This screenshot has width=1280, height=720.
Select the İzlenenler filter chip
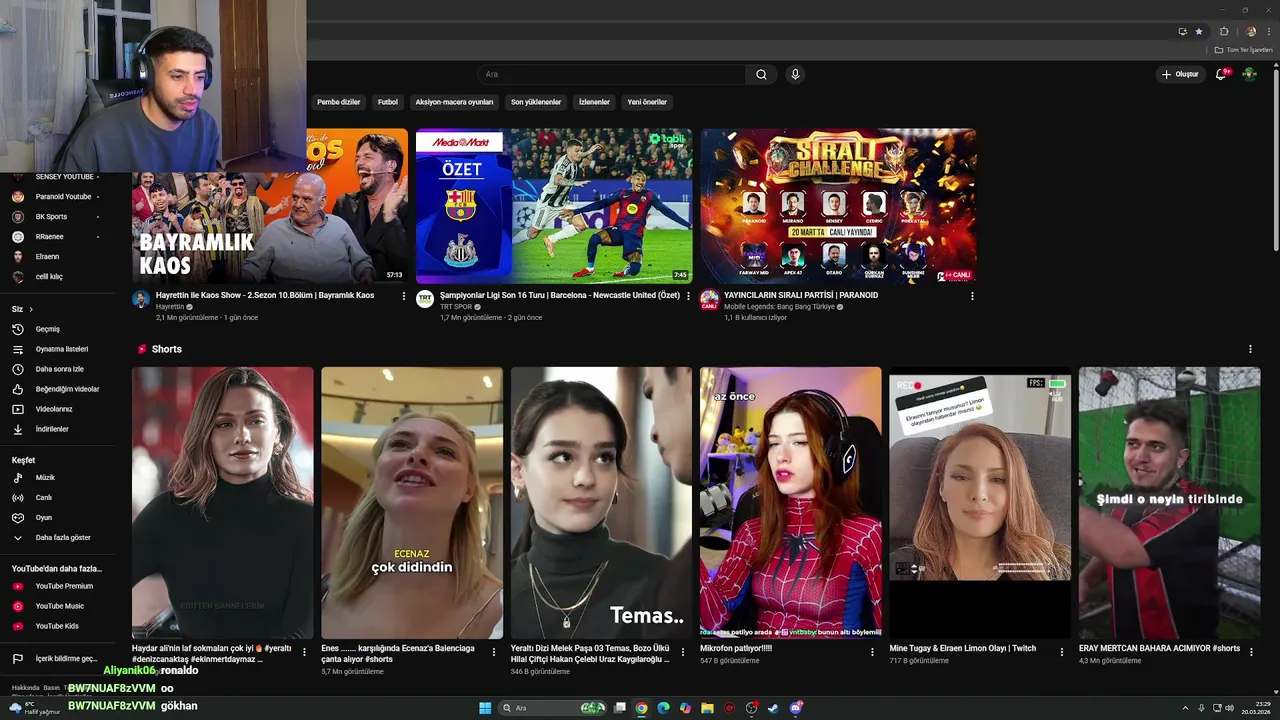coord(594,102)
